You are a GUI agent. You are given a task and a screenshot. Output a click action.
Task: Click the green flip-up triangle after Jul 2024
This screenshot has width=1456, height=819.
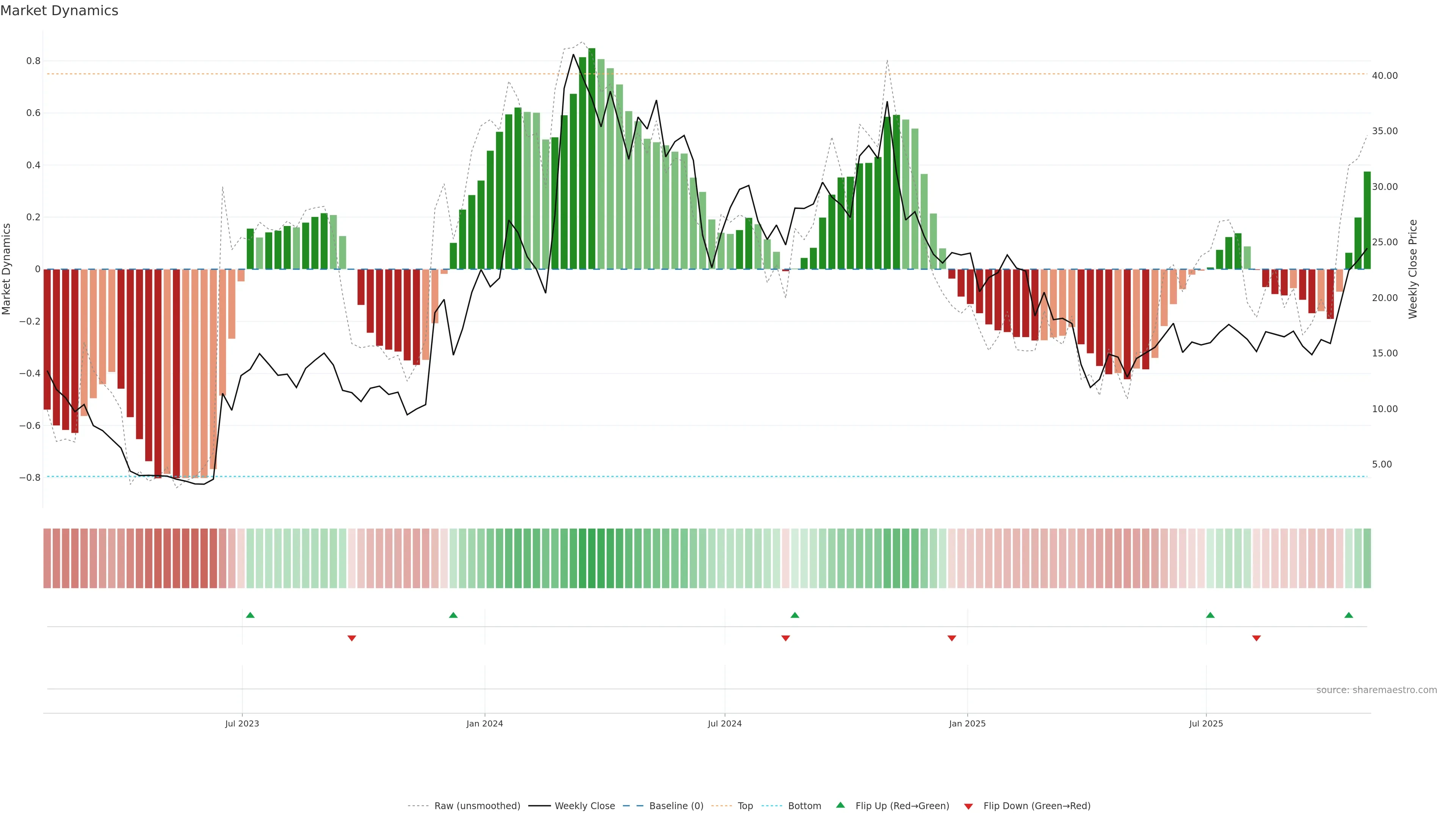coord(795,615)
